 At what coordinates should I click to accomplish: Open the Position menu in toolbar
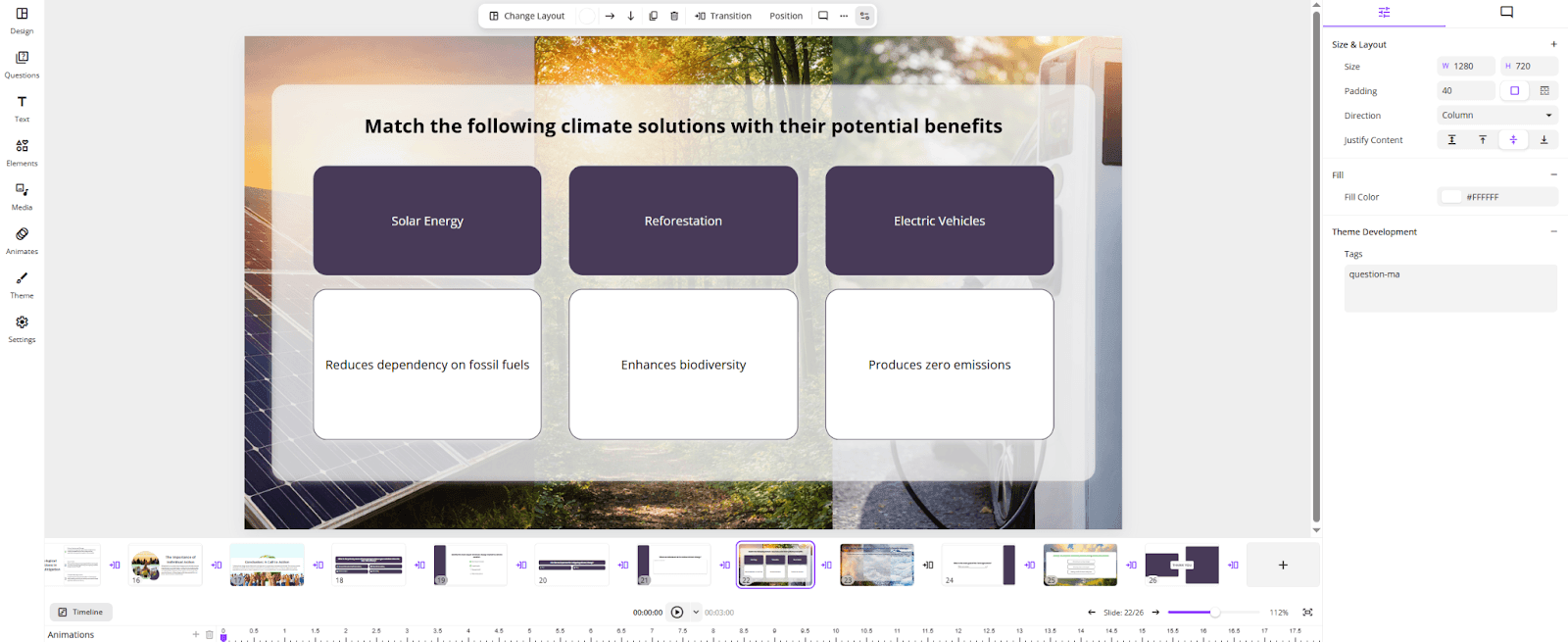click(786, 16)
